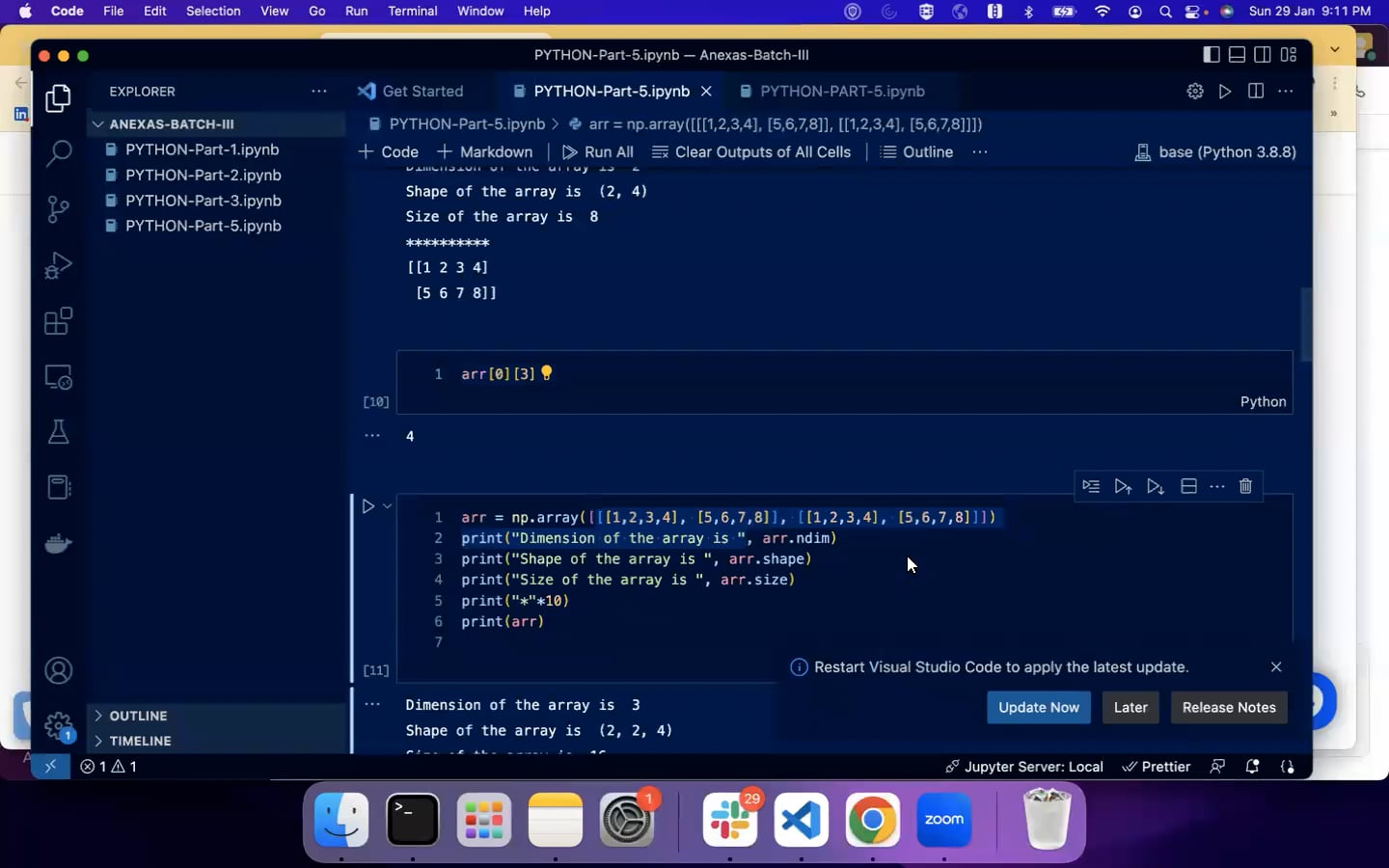This screenshot has height=868, width=1389.
Task: Open the Extensions view
Action: pyautogui.click(x=59, y=321)
